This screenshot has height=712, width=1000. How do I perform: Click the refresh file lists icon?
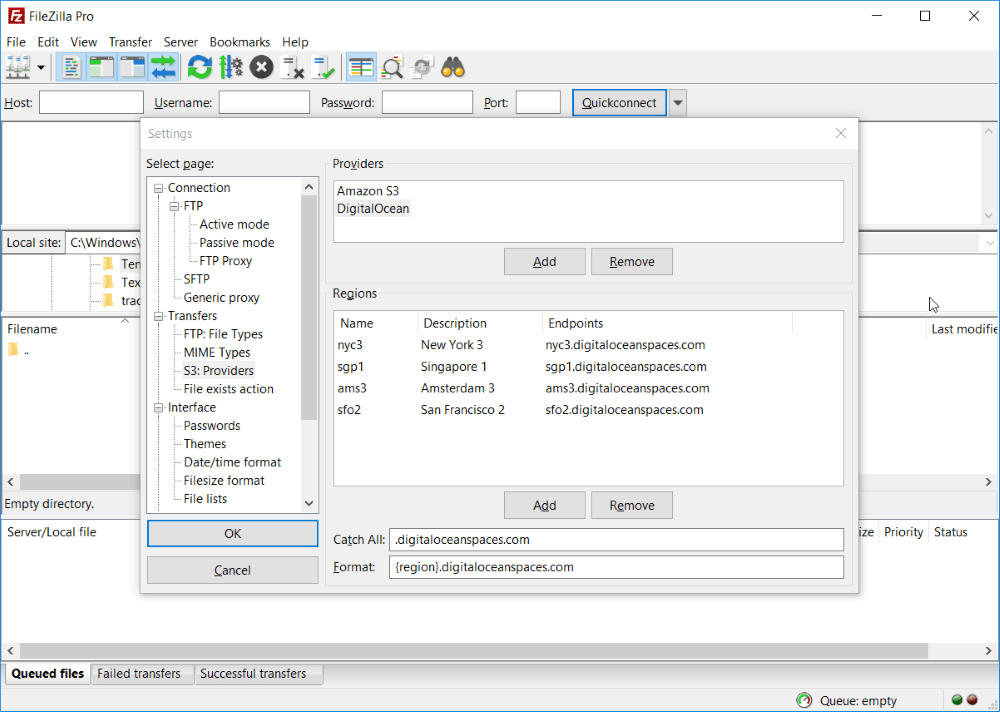[200, 67]
